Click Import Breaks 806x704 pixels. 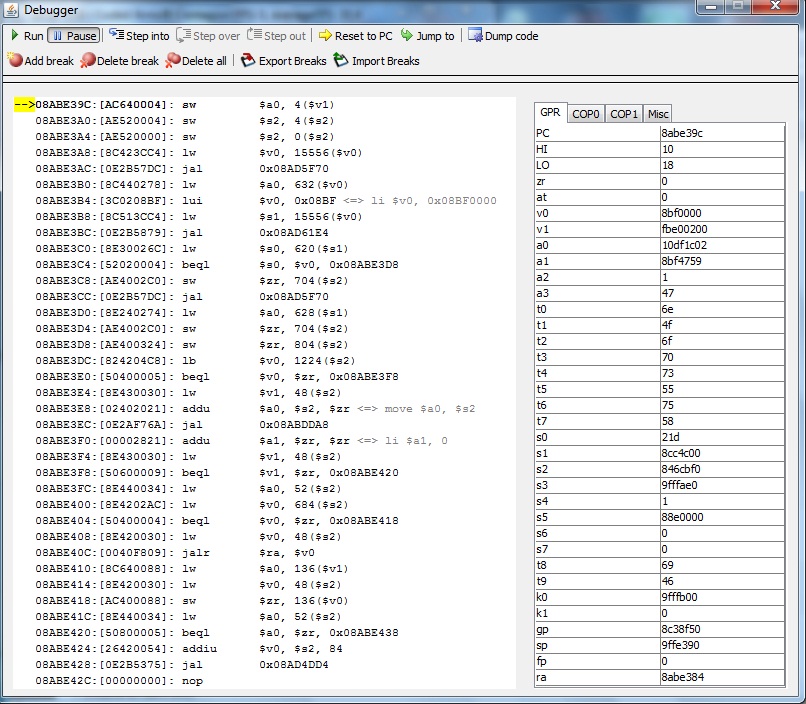coord(377,61)
